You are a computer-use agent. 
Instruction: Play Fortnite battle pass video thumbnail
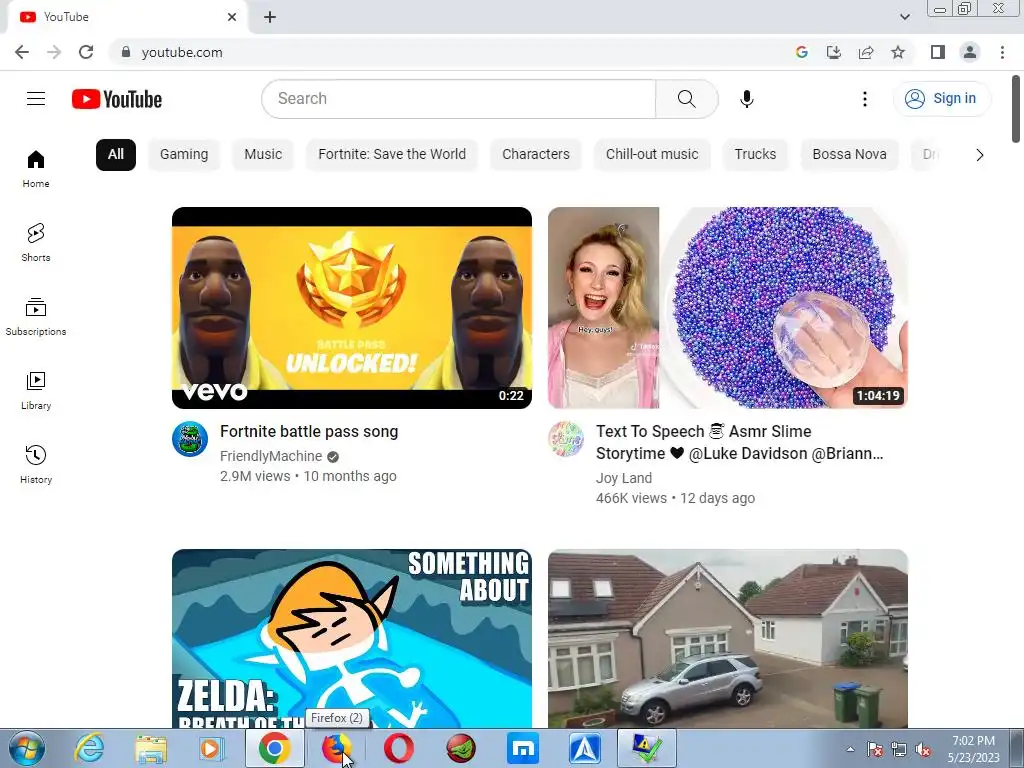coord(352,308)
